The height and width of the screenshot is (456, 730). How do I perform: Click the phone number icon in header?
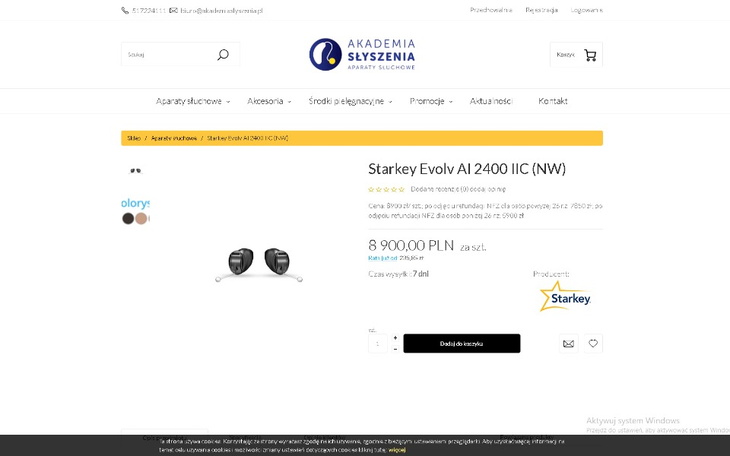pos(125,10)
